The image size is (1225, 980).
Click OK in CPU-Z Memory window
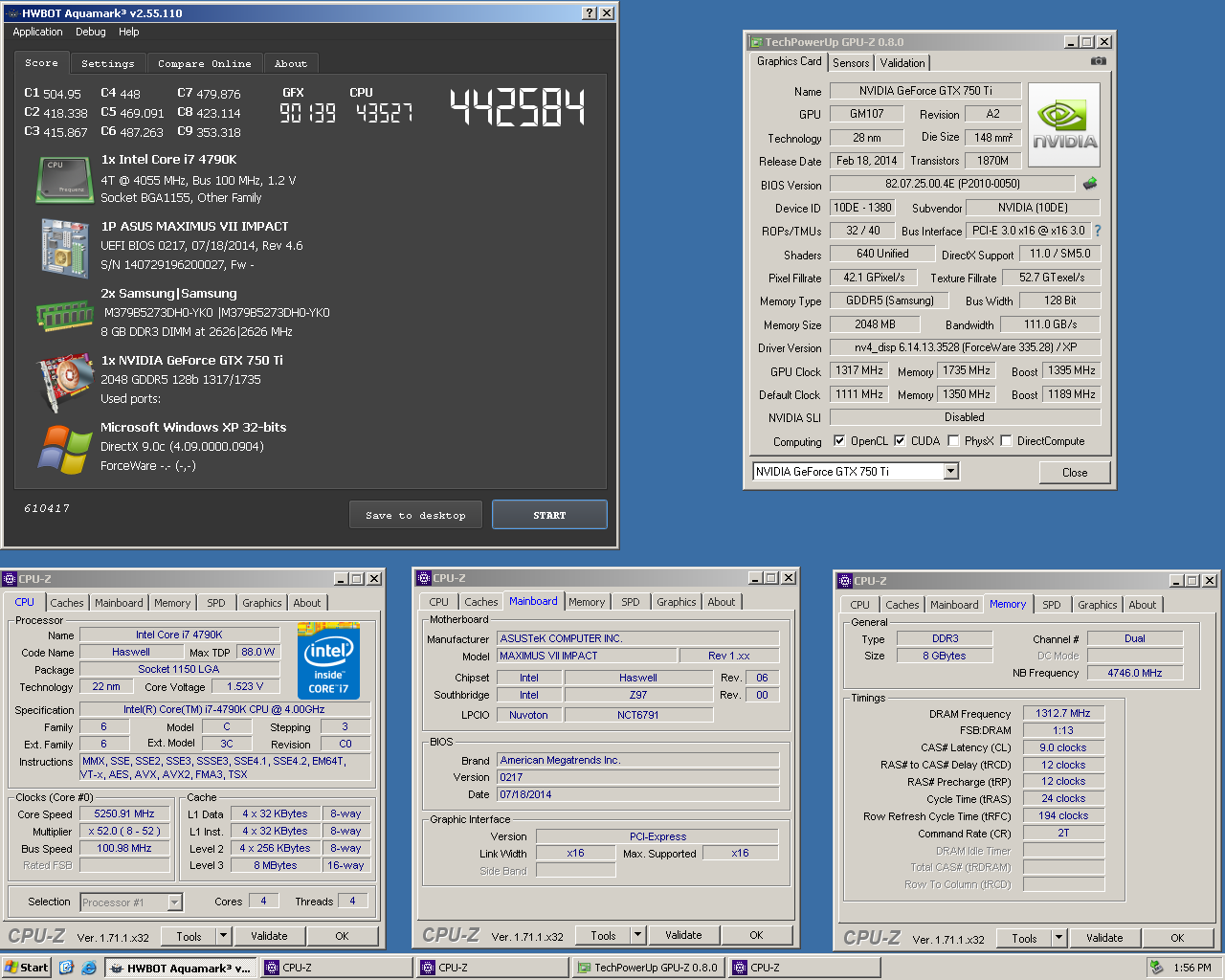(x=1177, y=938)
